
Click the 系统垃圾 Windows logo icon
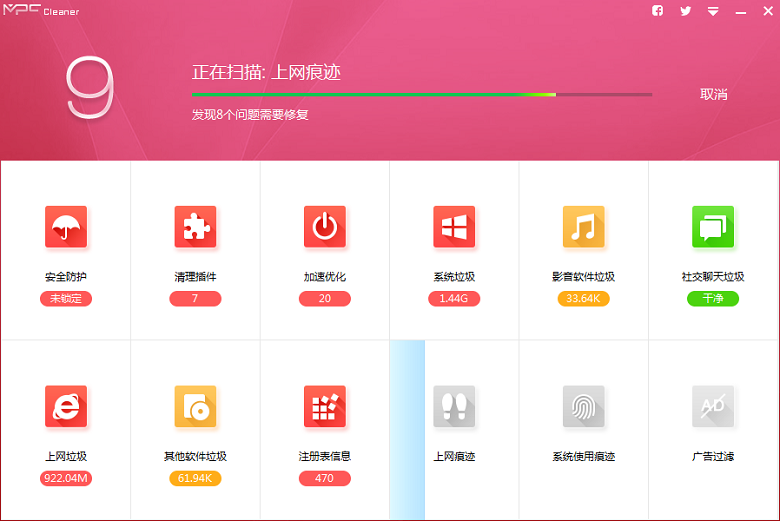[454, 227]
